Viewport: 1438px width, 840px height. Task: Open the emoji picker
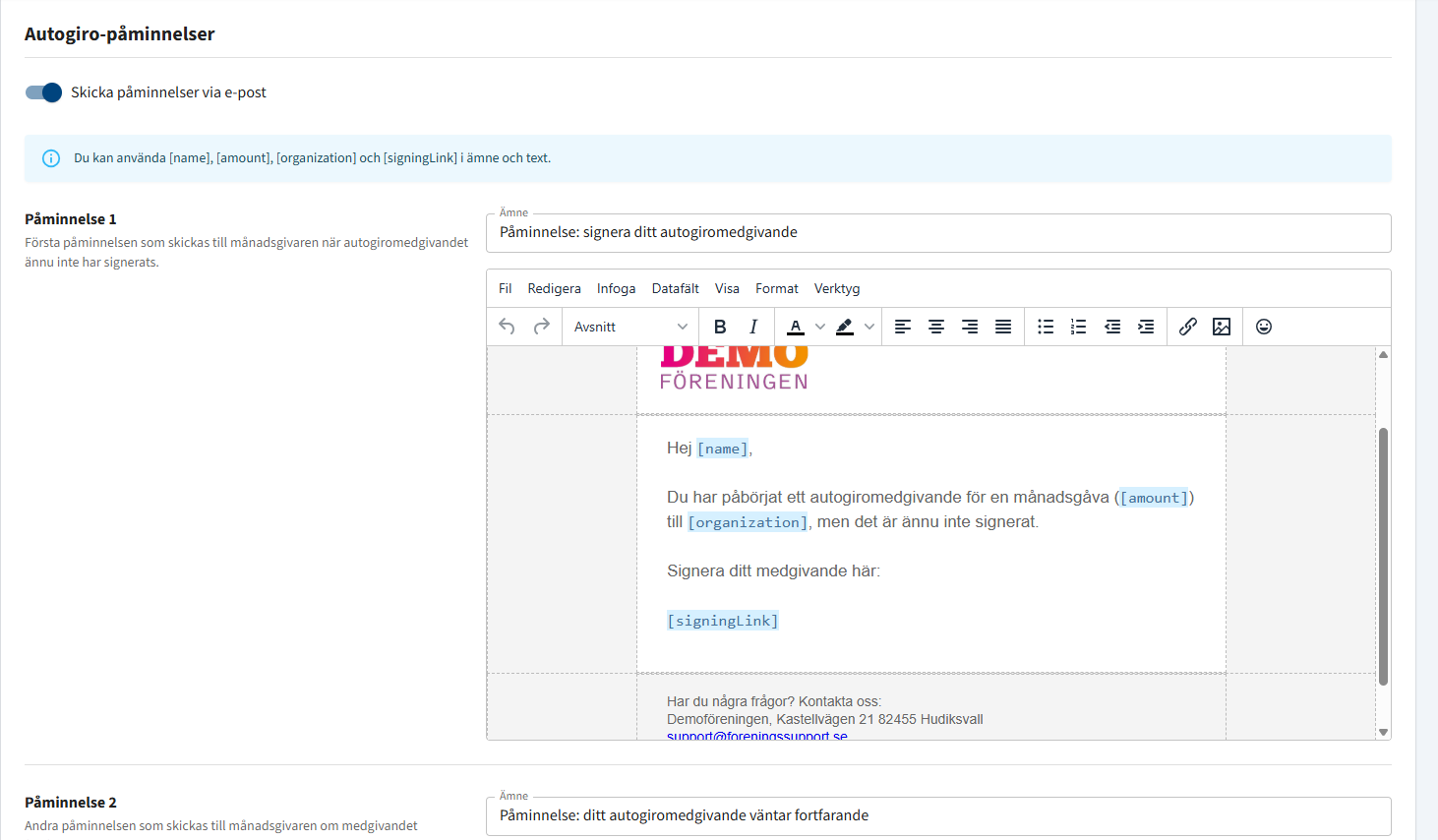pyautogui.click(x=1264, y=327)
